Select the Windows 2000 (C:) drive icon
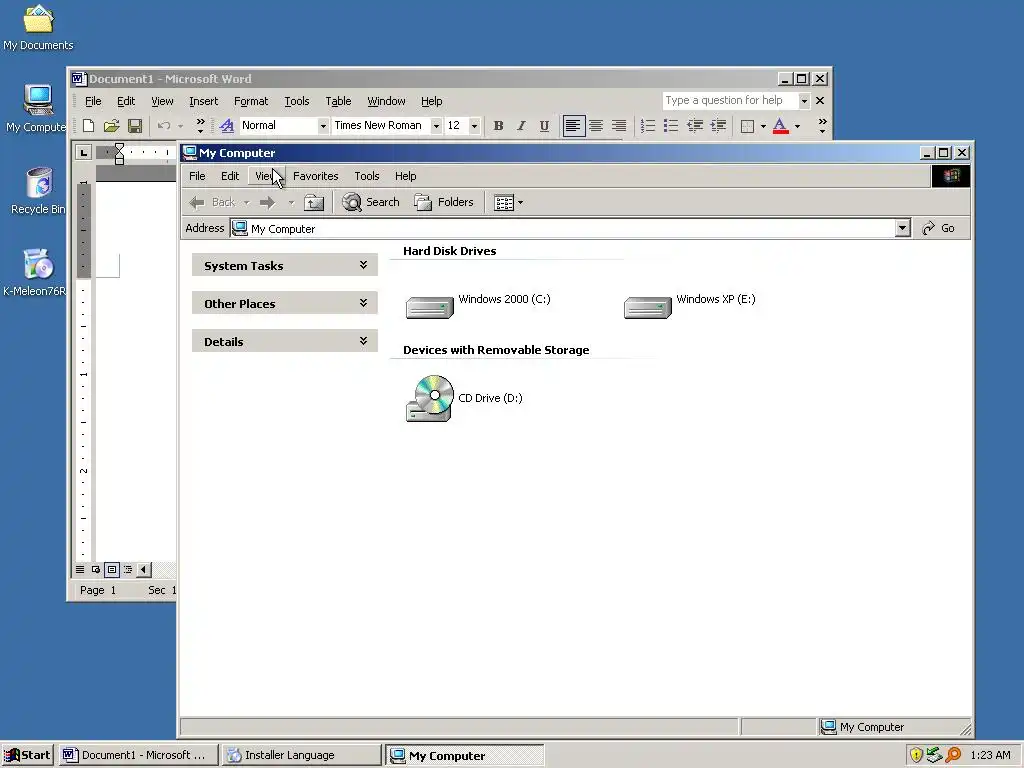 pos(430,306)
